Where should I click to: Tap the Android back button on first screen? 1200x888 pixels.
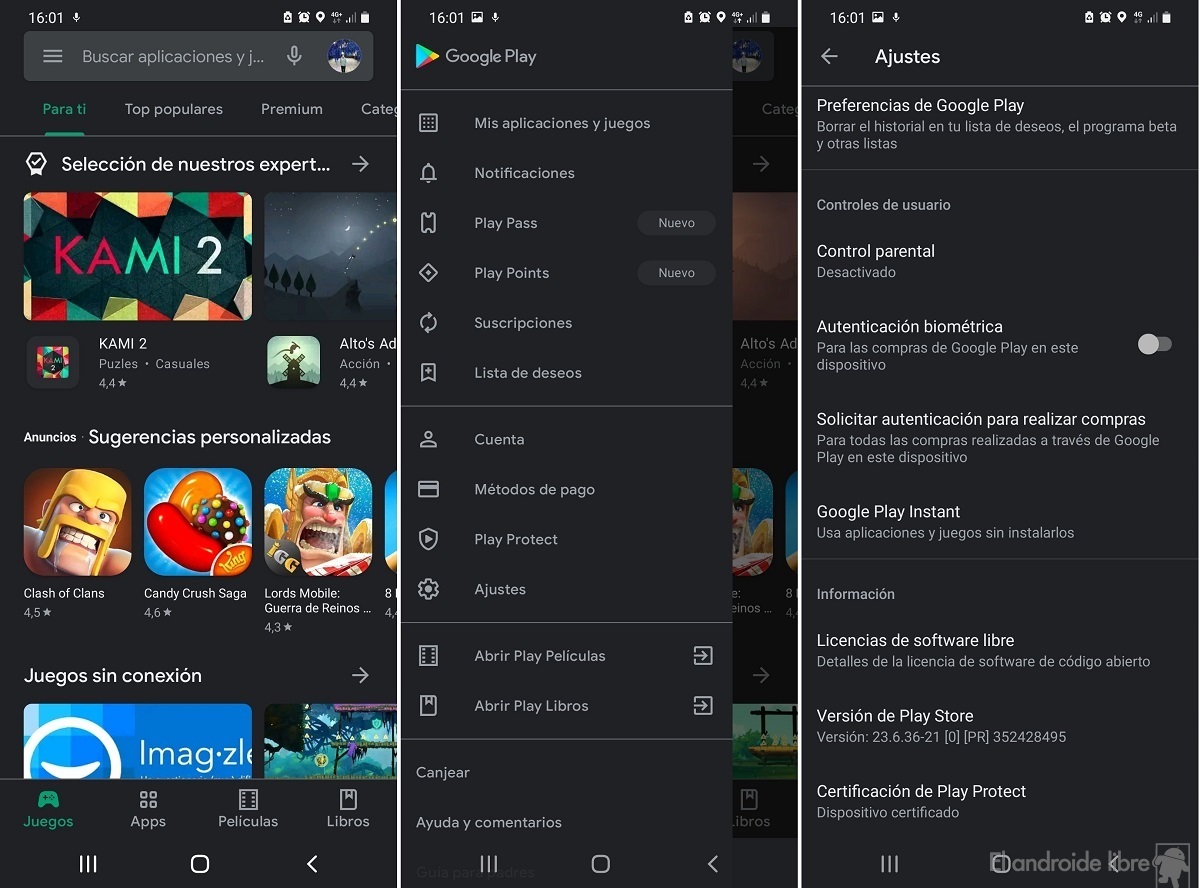[x=312, y=864]
